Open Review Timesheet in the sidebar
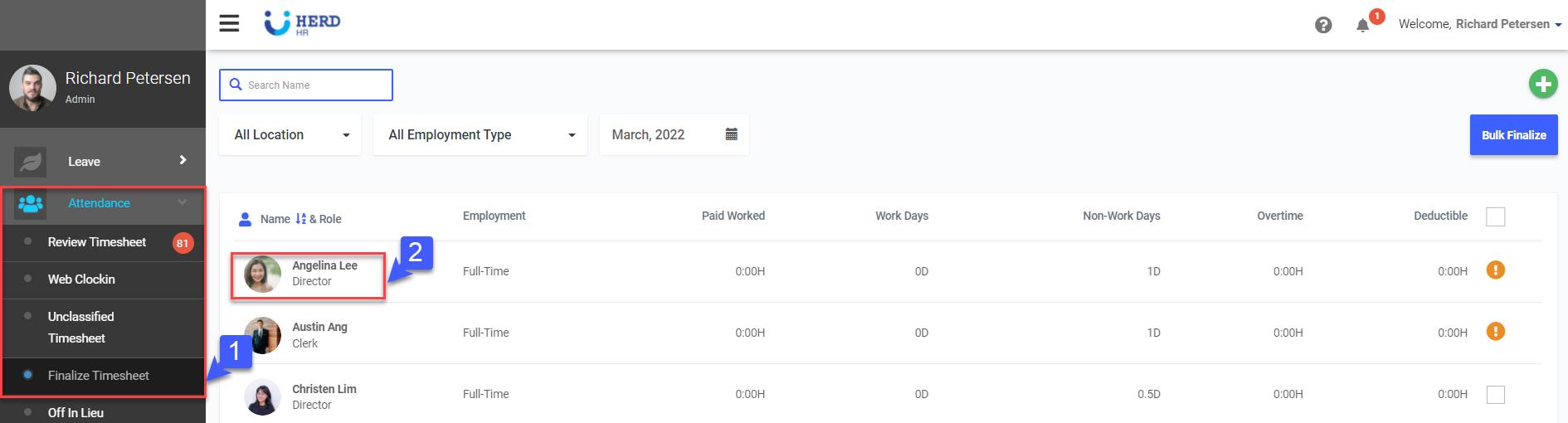This screenshot has width=1568, height=423. (x=97, y=242)
